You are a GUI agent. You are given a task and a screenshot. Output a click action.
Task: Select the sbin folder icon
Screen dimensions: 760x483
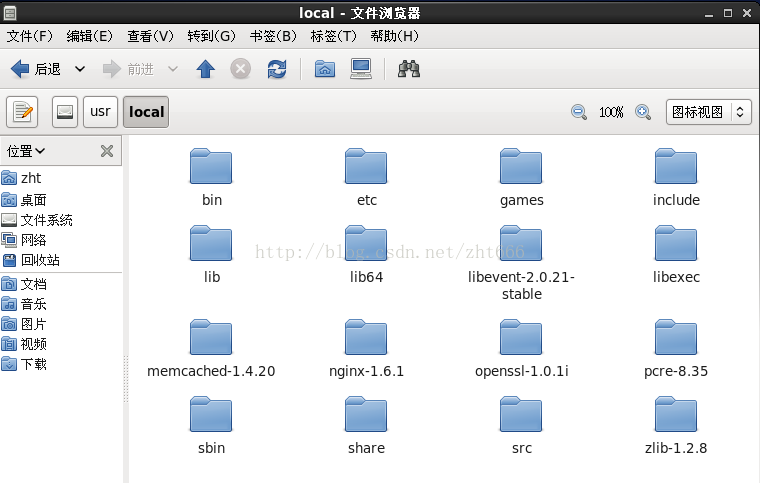click(x=211, y=414)
